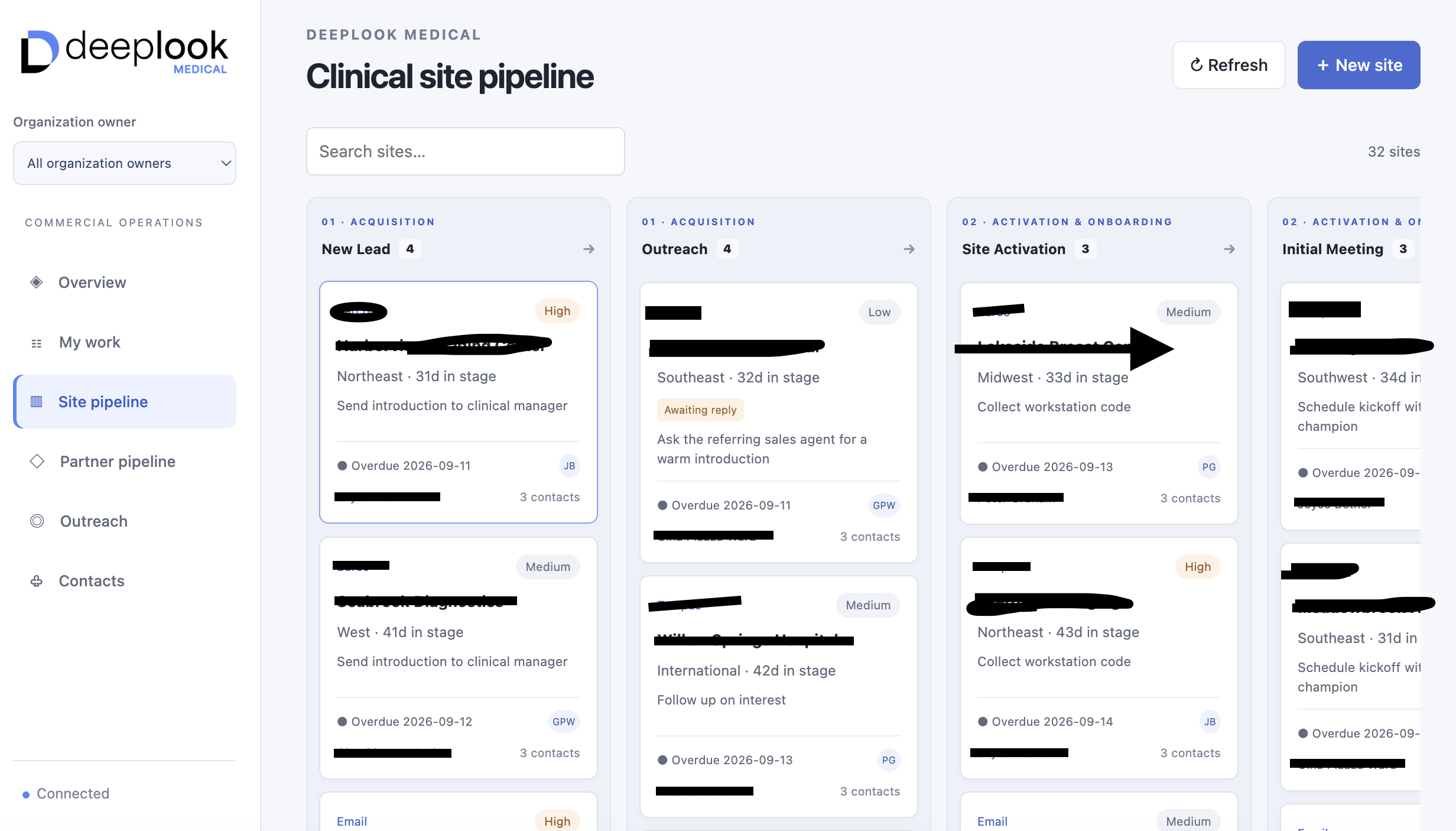1456x831 pixels.
Task: Advance New Lead column arrow
Action: [589, 249]
